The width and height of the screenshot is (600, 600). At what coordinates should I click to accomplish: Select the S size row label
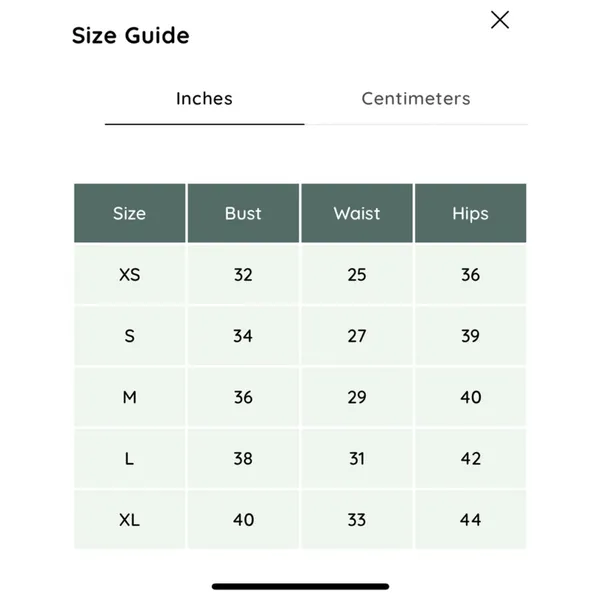click(130, 336)
